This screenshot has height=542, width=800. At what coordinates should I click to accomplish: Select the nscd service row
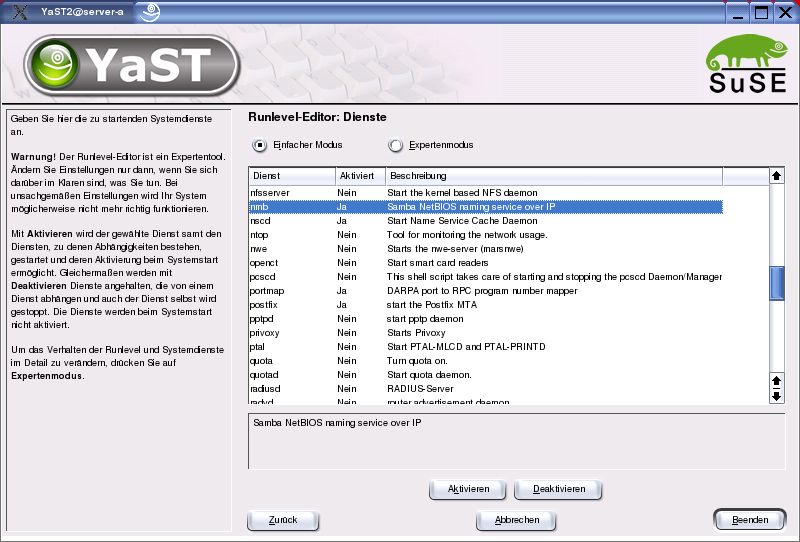click(x=486, y=221)
